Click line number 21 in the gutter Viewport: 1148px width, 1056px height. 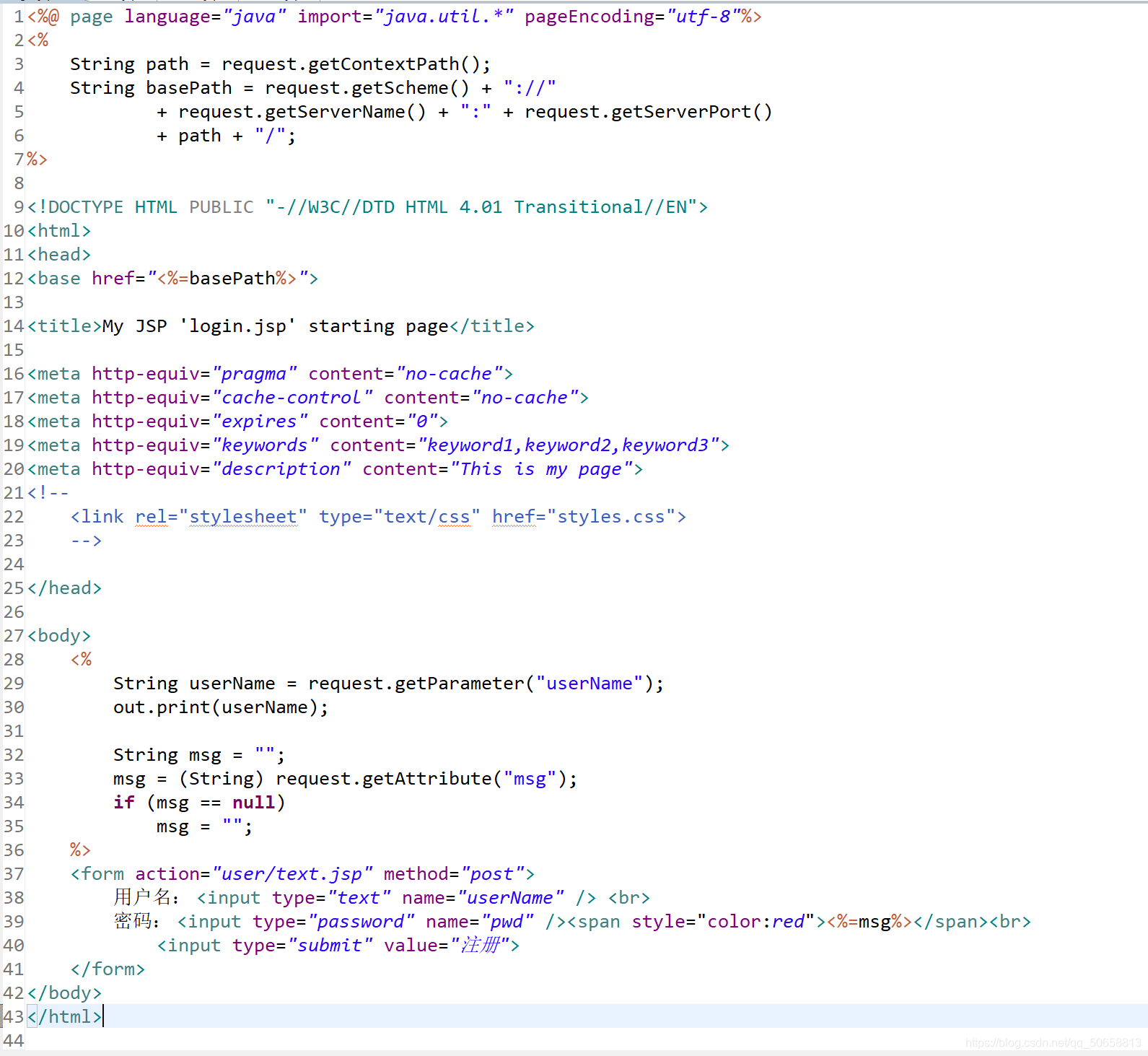pos(14,493)
